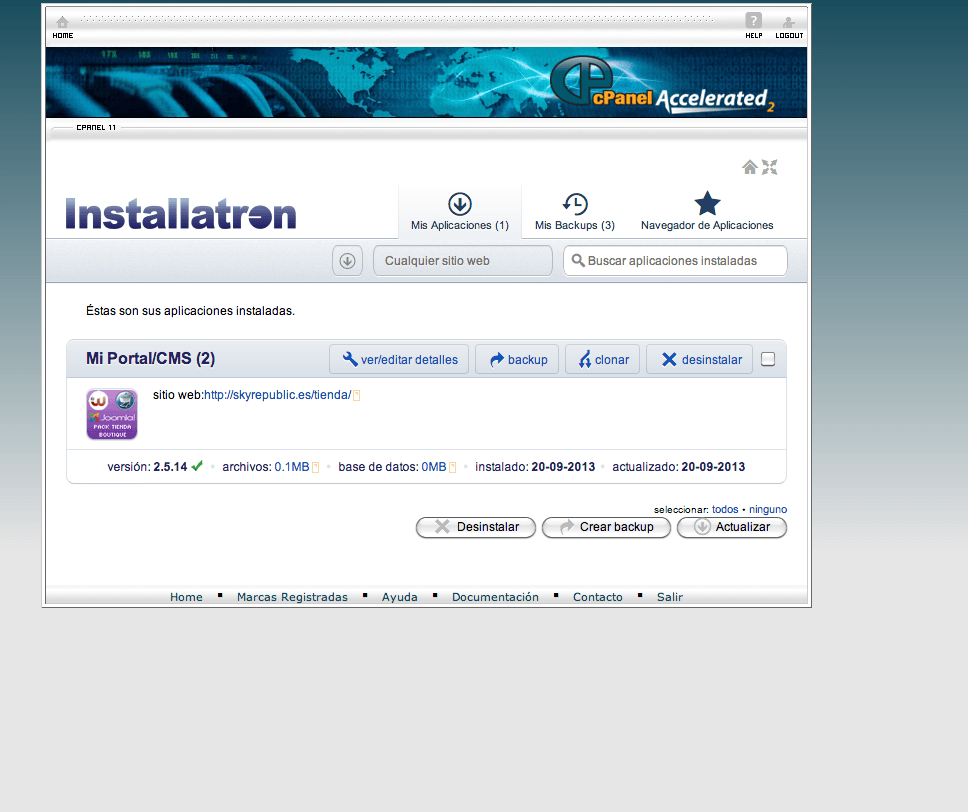This screenshot has width=968, height=812.
Task: Click the cPanel Accelerated logo
Action: (x=662, y=85)
